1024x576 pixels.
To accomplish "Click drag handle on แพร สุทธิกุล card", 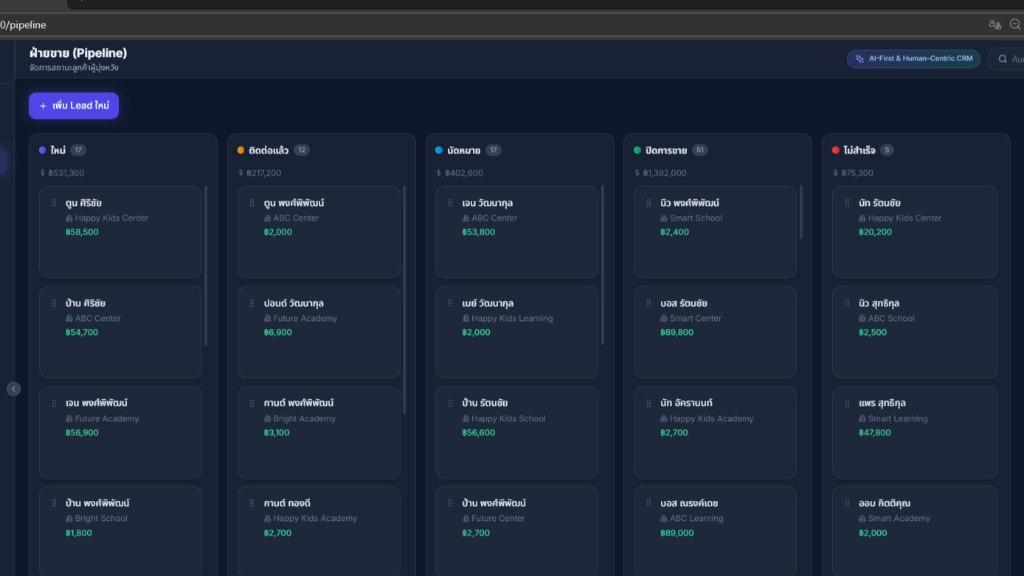I will [847, 403].
